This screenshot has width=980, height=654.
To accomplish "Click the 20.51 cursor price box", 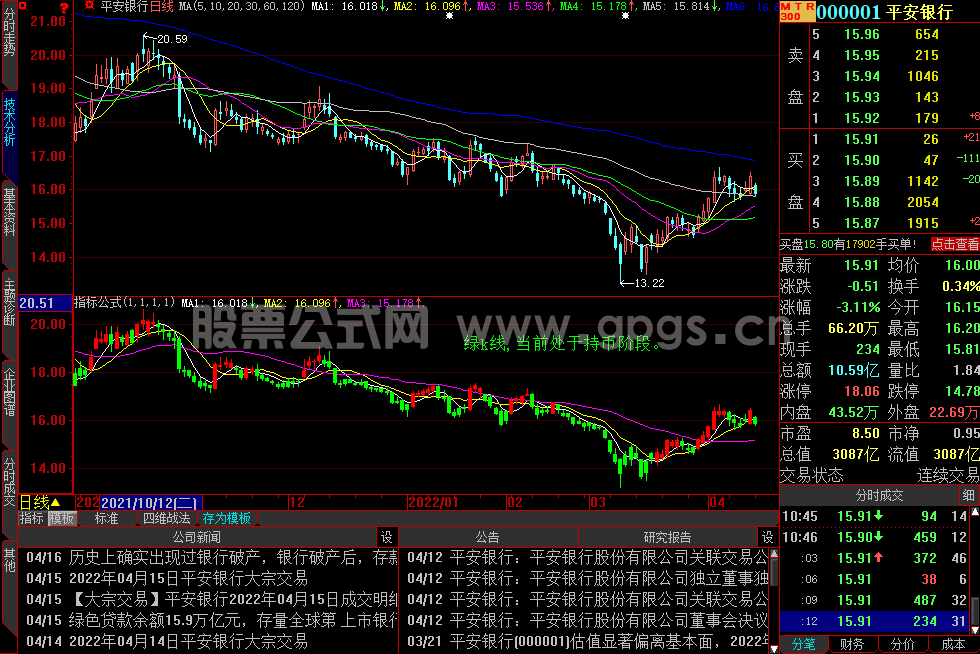I will (45, 303).
